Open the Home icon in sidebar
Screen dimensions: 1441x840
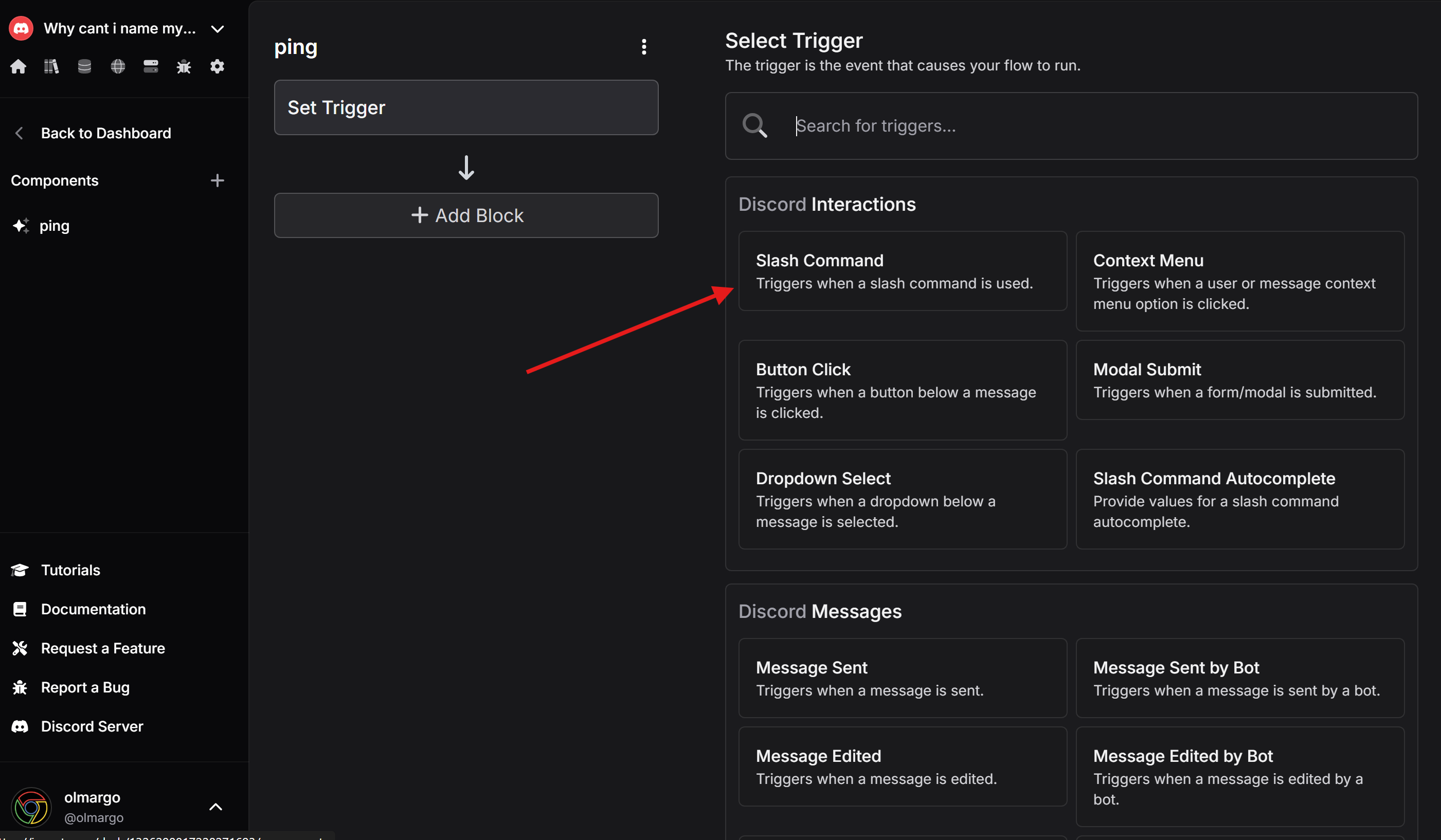point(19,66)
